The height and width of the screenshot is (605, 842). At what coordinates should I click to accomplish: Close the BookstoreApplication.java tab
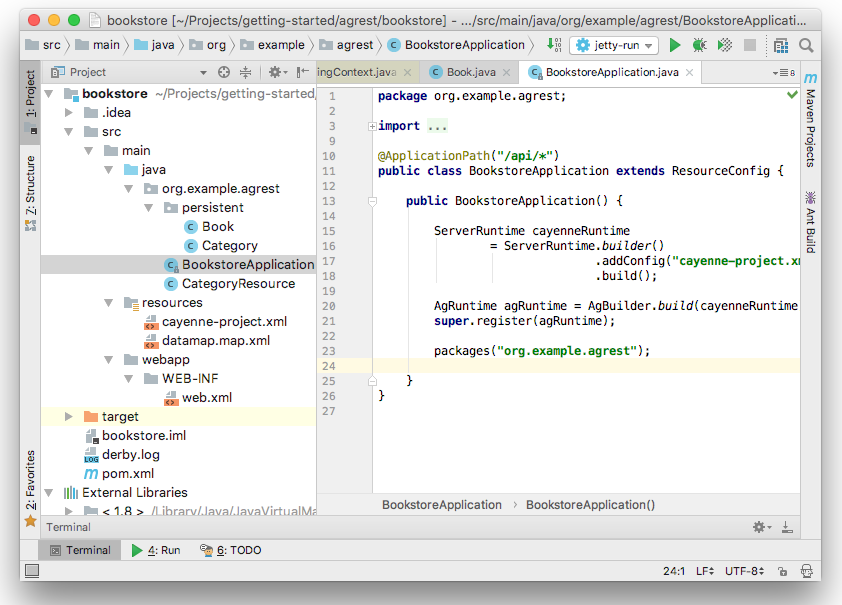coord(689,72)
